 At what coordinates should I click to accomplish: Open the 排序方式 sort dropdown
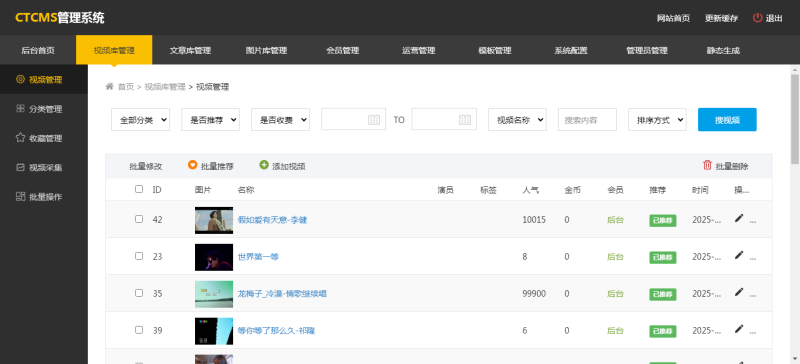[x=657, y=119]
